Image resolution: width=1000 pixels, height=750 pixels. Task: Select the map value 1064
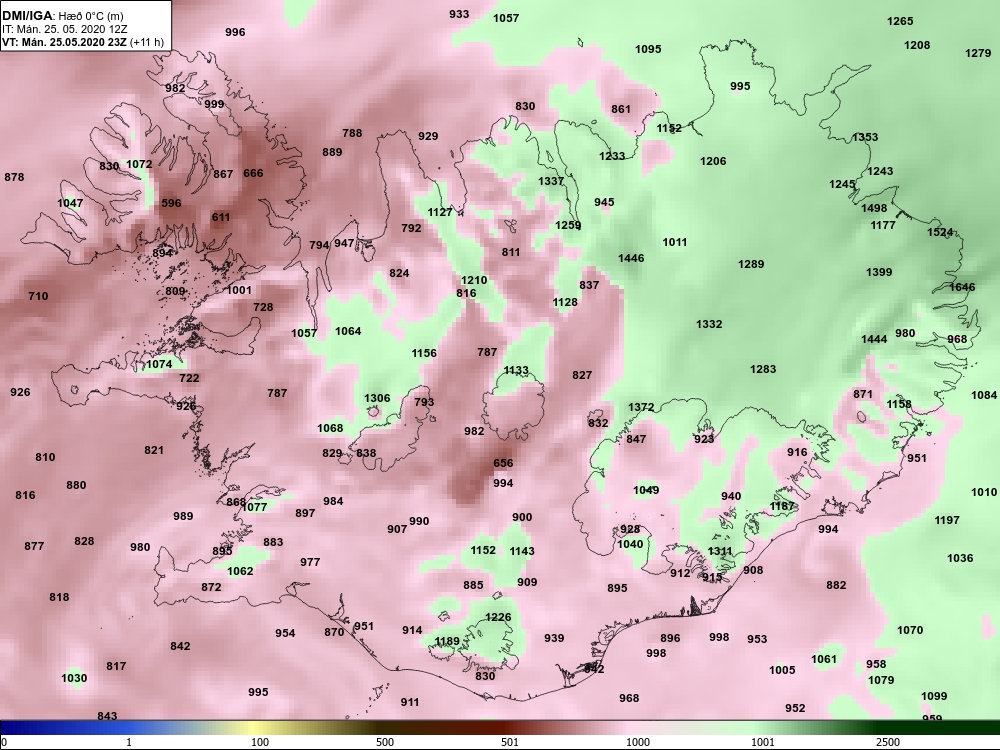pyautogui.click(x=348, y=330)
